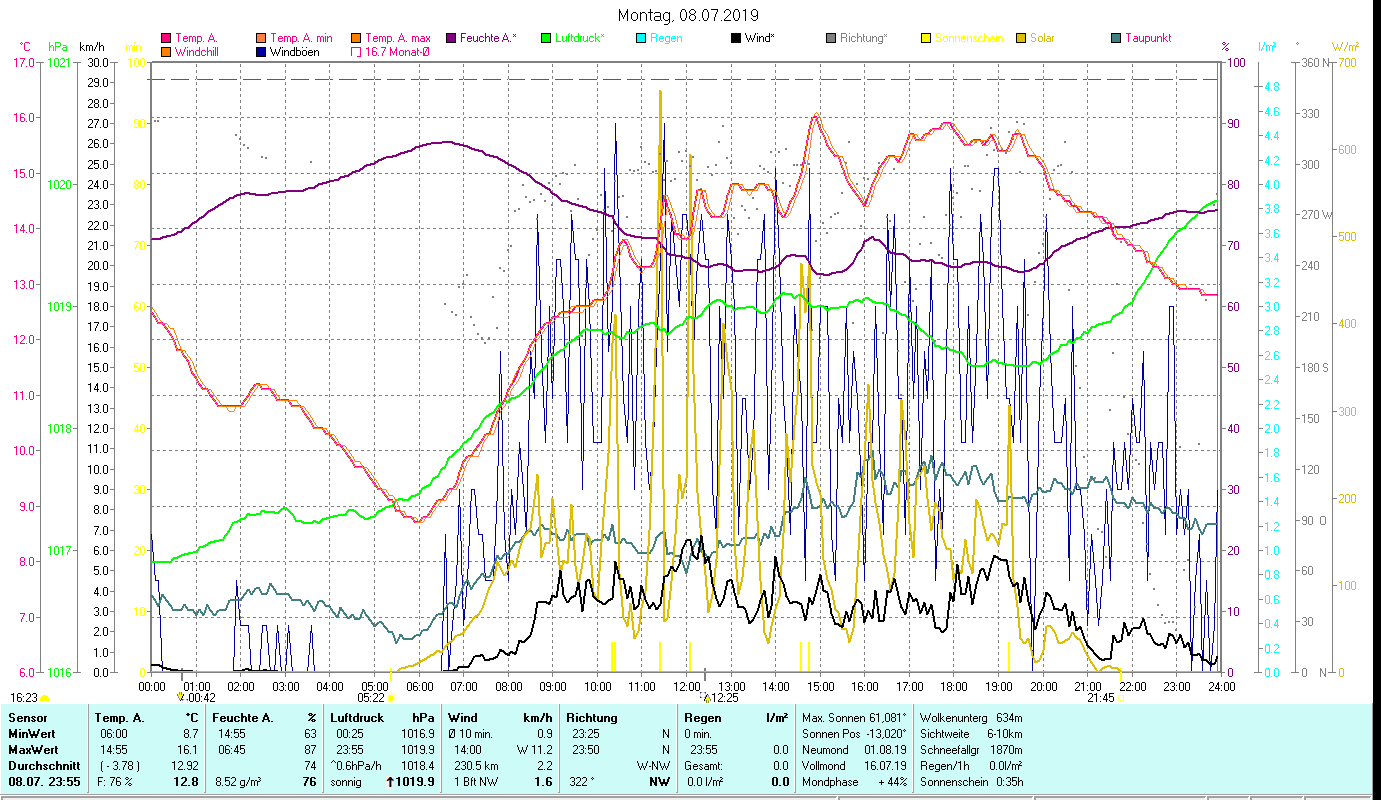Select the Neumond 01.08.19 entry
The image size is (1381, 800).
pyautogui.click(x=854, y=750)
